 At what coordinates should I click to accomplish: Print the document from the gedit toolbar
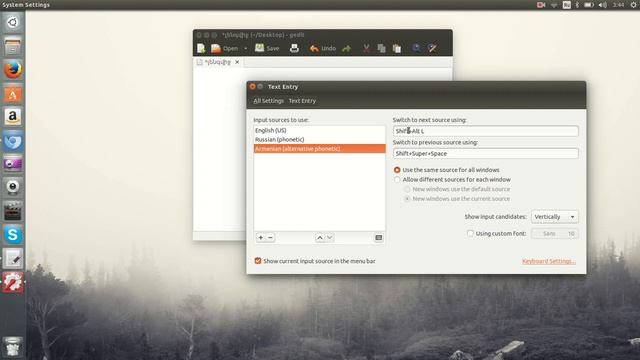294,48
